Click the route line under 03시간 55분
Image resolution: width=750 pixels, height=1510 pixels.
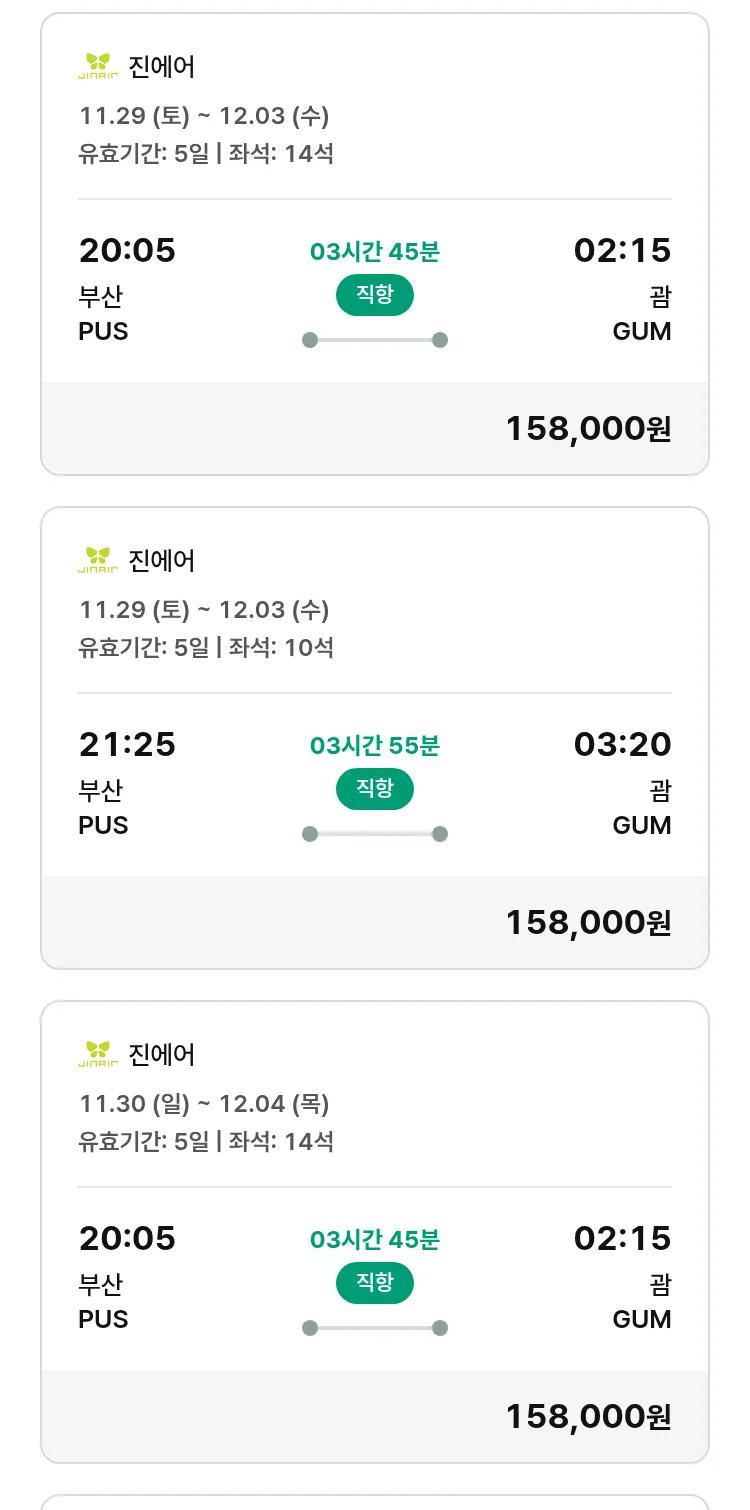[375, 834]
